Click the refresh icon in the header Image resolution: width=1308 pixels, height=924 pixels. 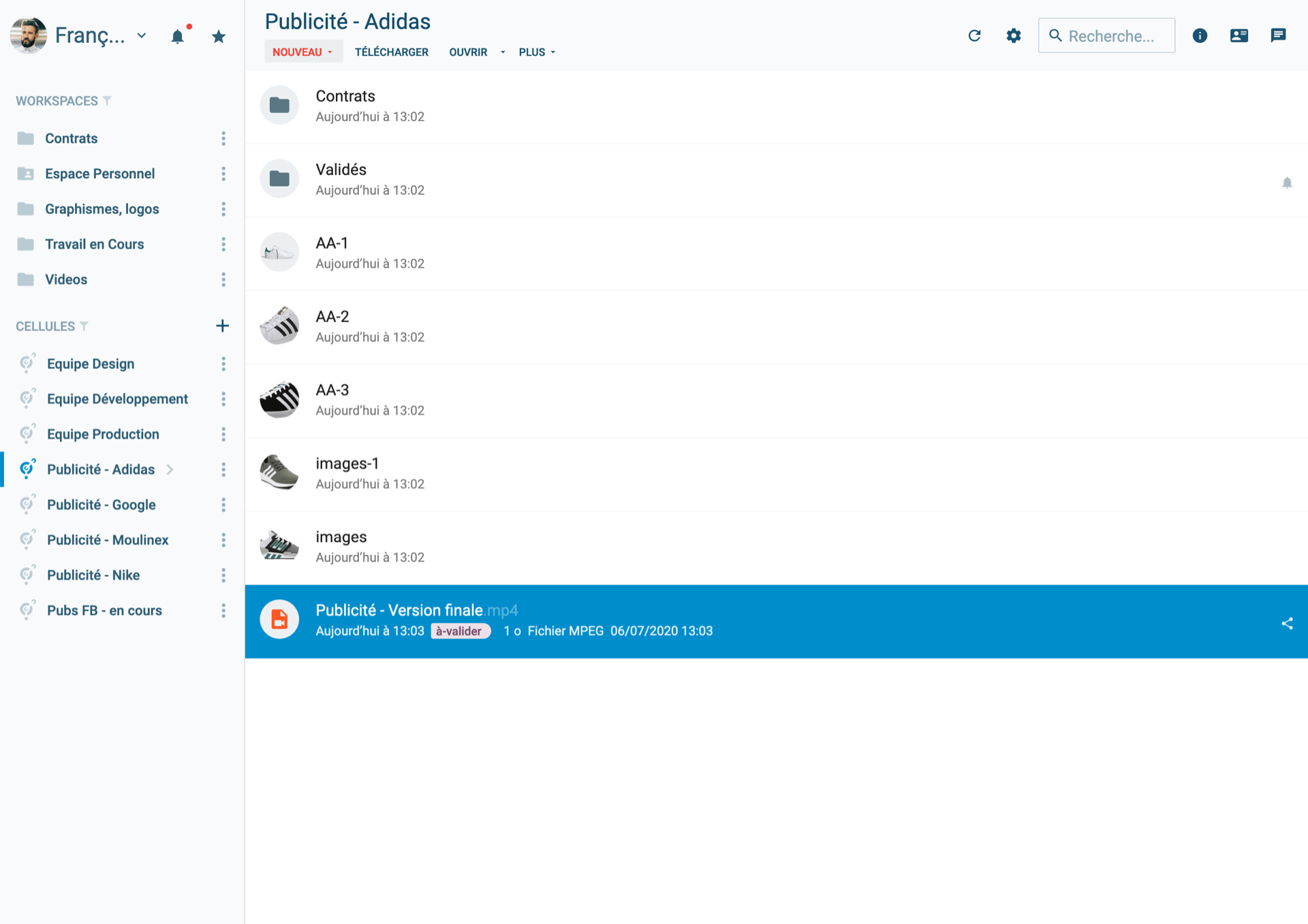pos(974,35)
